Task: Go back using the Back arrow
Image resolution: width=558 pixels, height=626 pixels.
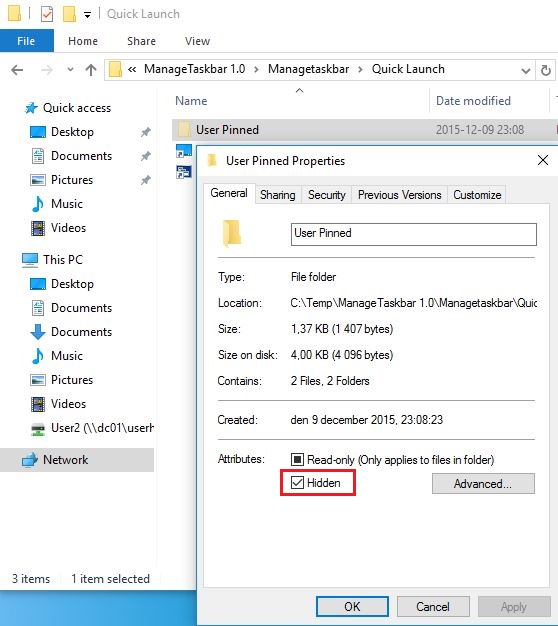Action: (x=17, y=70)
